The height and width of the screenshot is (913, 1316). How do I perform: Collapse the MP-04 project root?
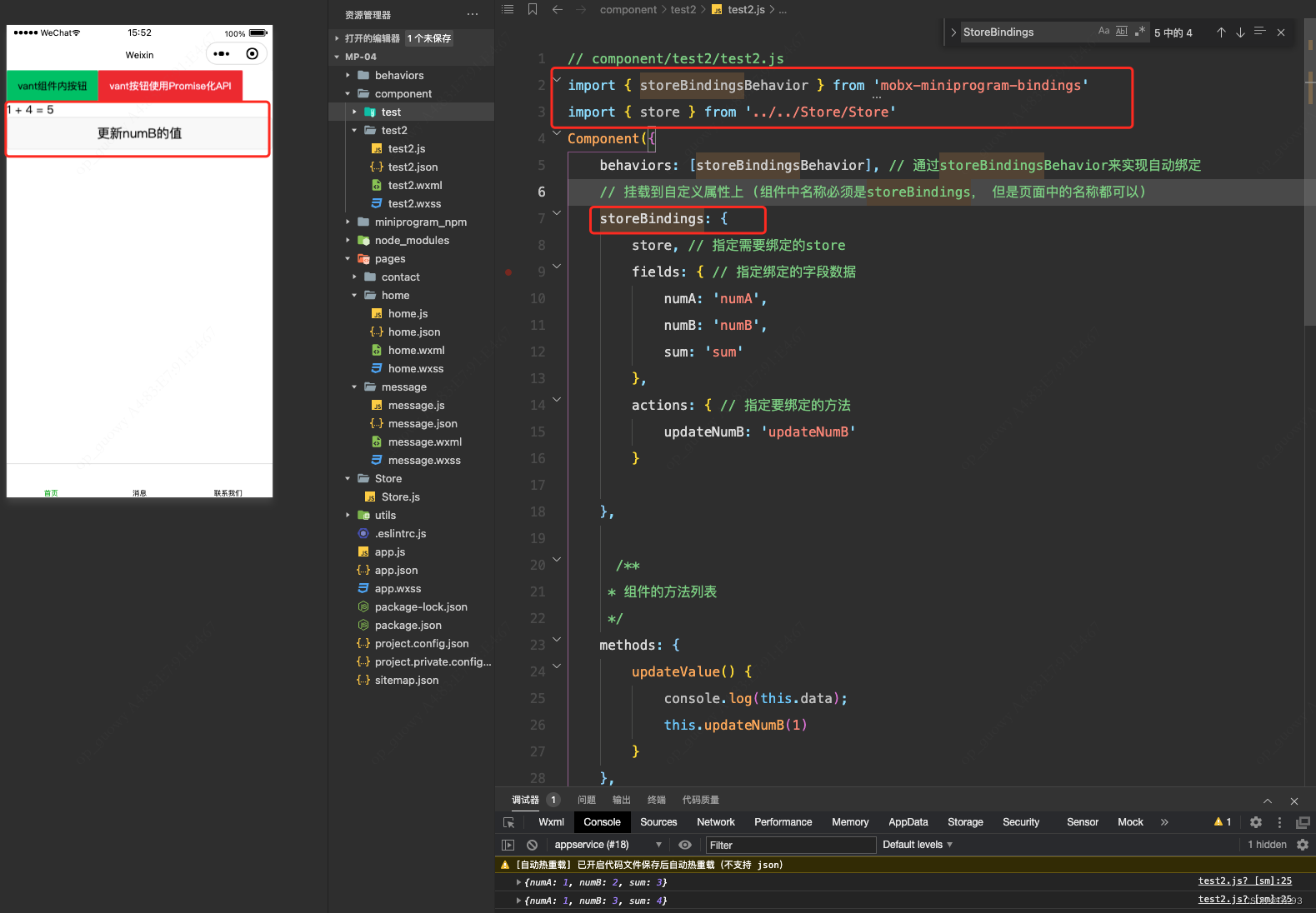coord(337,57)
